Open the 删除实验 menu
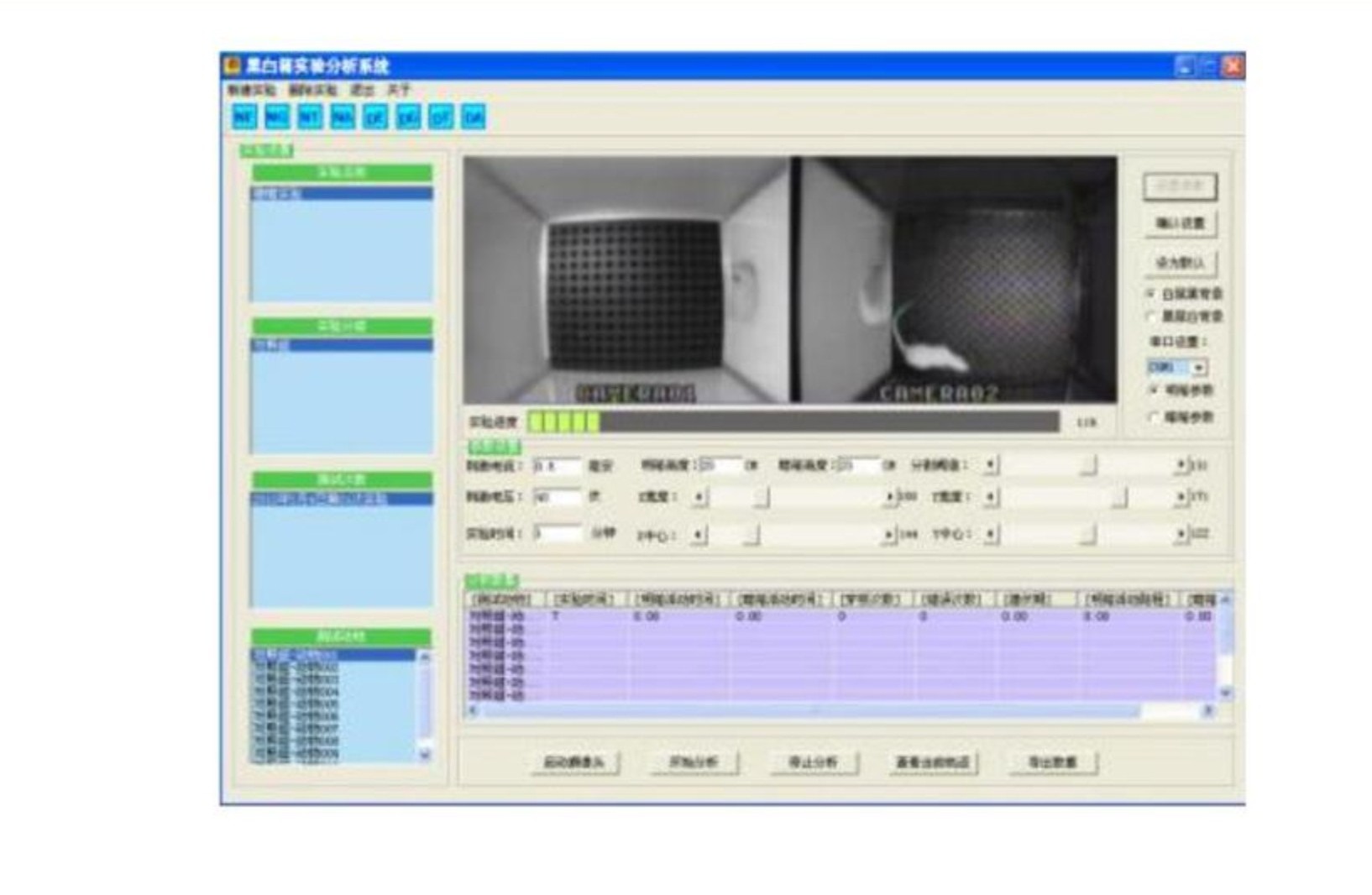 click(x=312, y=89)
